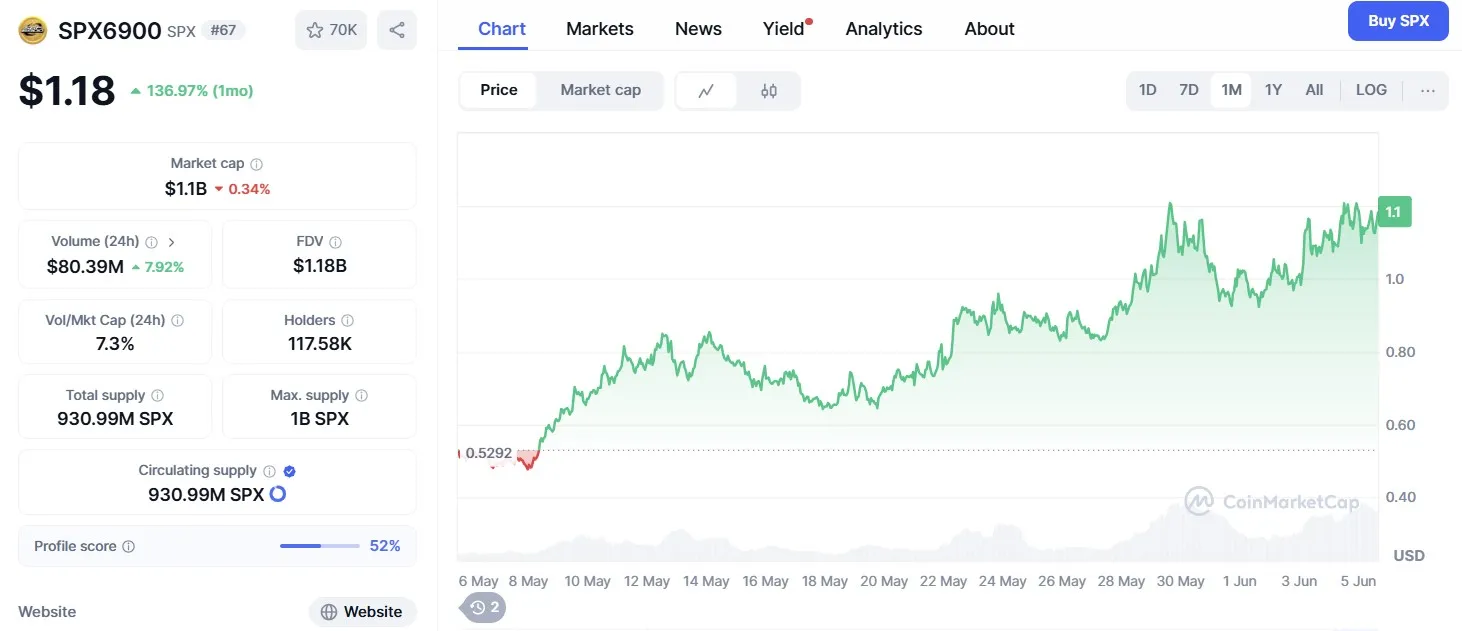Click the verified badge beside Circulating supply
The height and width of the screenshot is (631, 1462).
click(290, 471)
